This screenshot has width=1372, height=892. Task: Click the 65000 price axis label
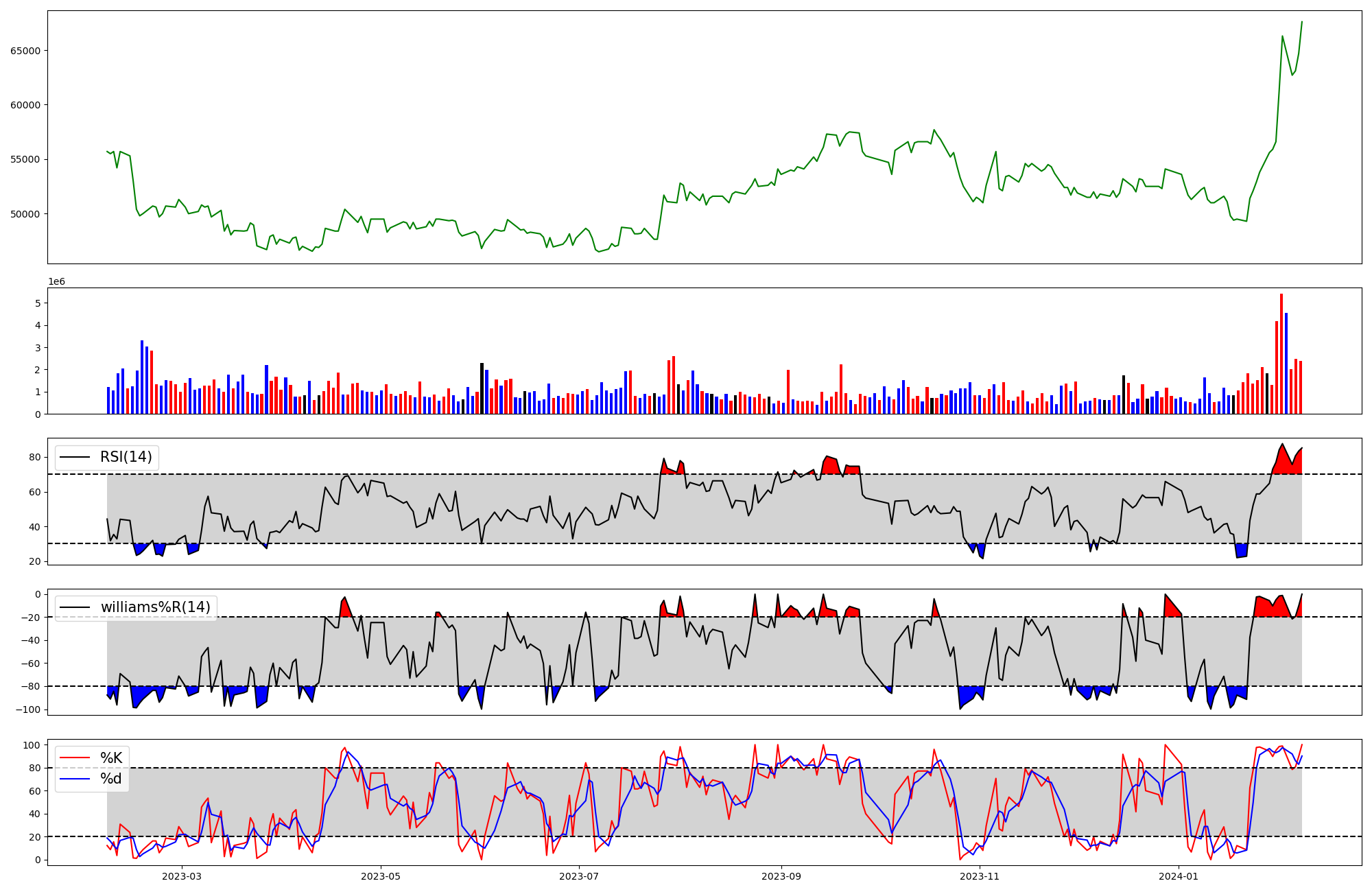pyautogui.click(x=25, y=51)
